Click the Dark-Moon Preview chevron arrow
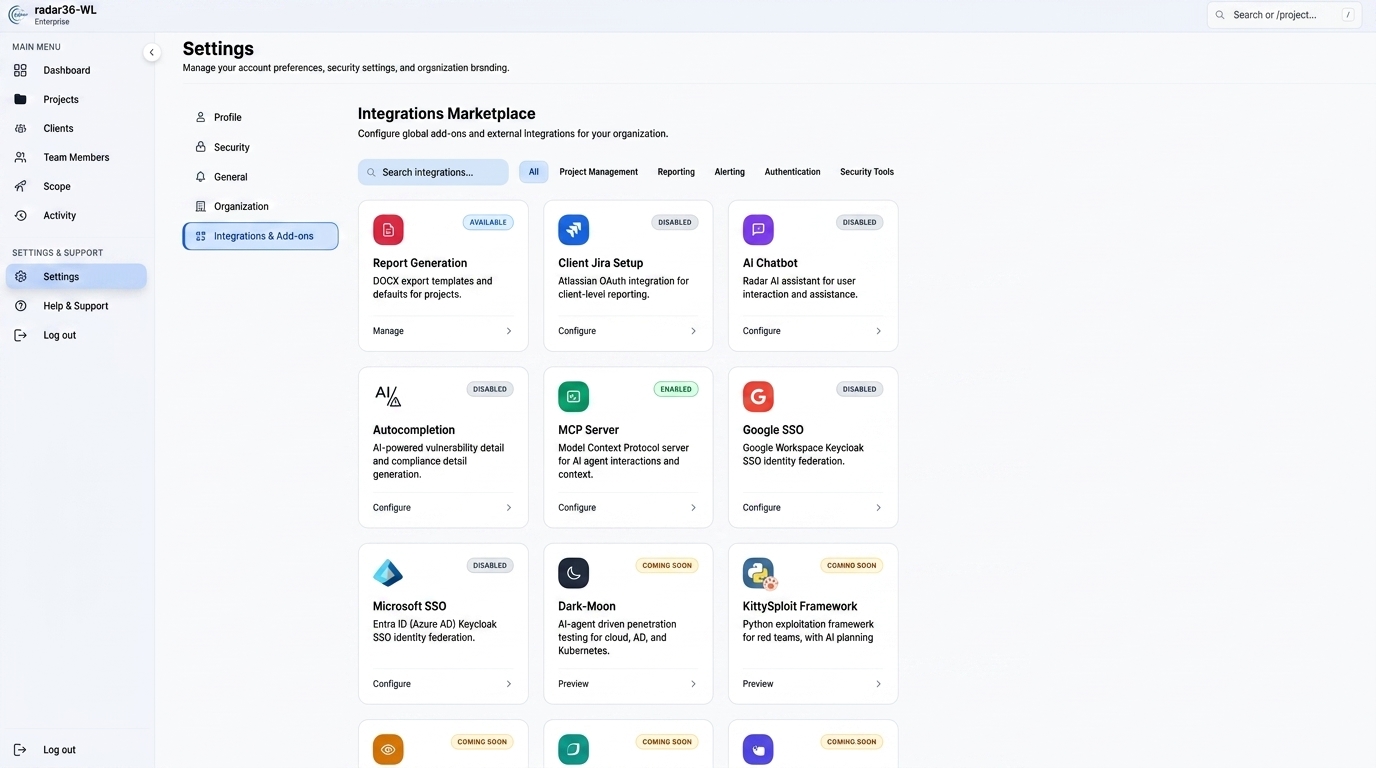This screenshot has width=1376, height=768. pos(694,684)
